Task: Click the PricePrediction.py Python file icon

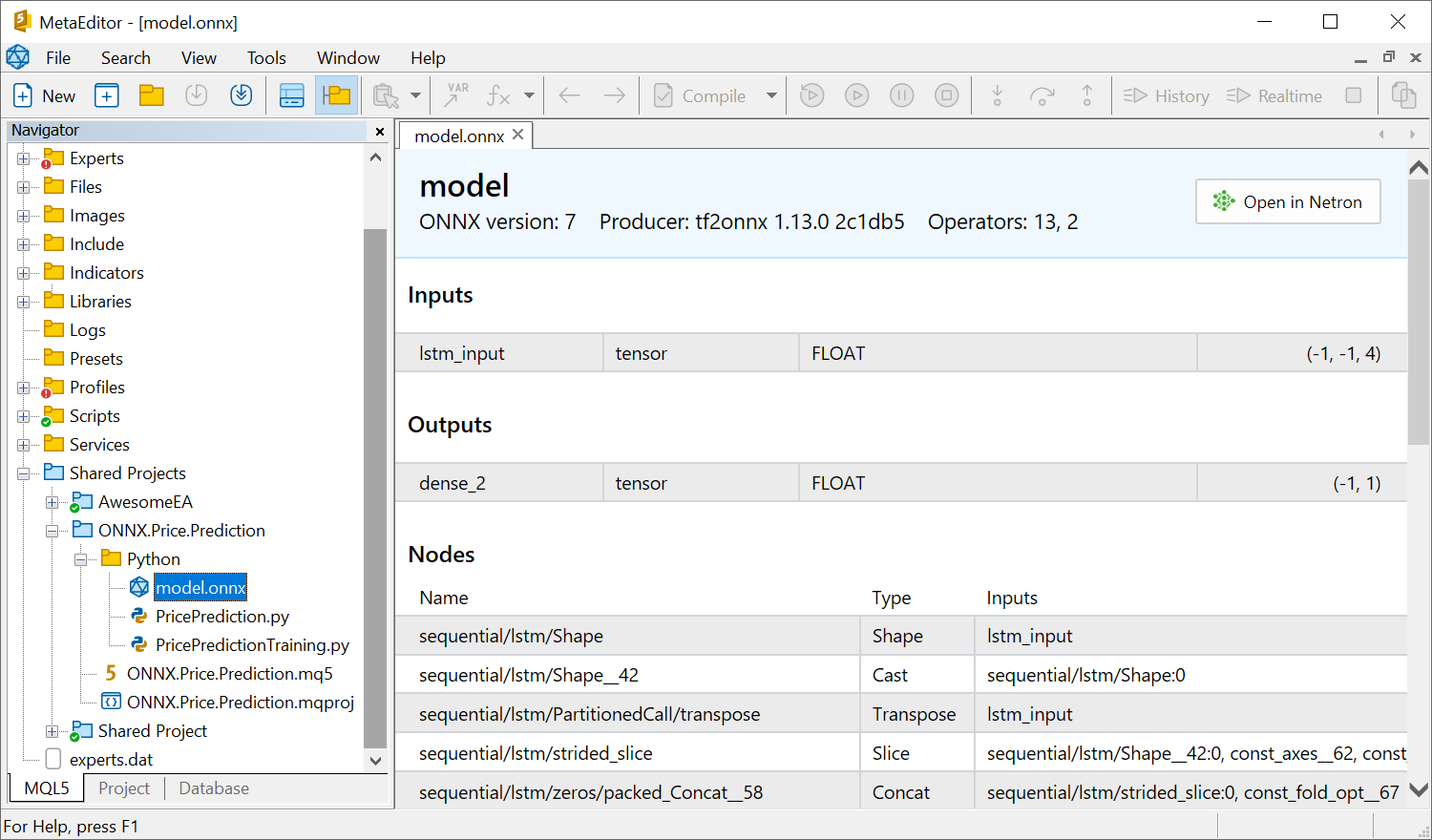Action: tap(140, 616)
